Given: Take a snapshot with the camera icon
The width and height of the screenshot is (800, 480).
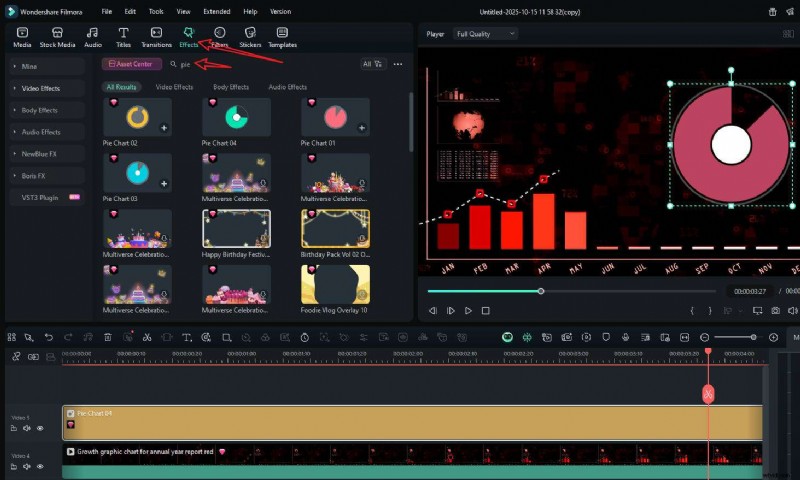Looking at the screenshot, I should click(775, 311).
